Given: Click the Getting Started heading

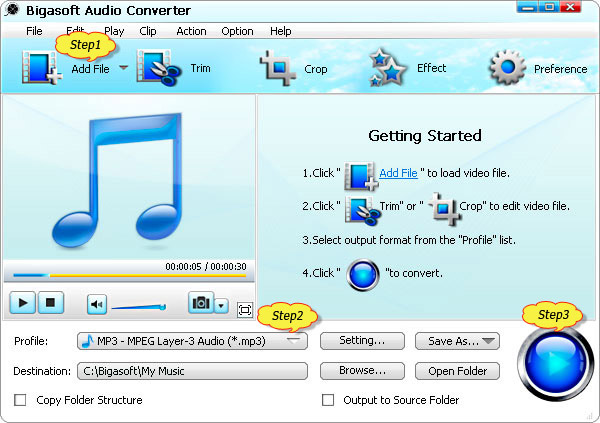Looking at the screenshot, I should point(425,136).
